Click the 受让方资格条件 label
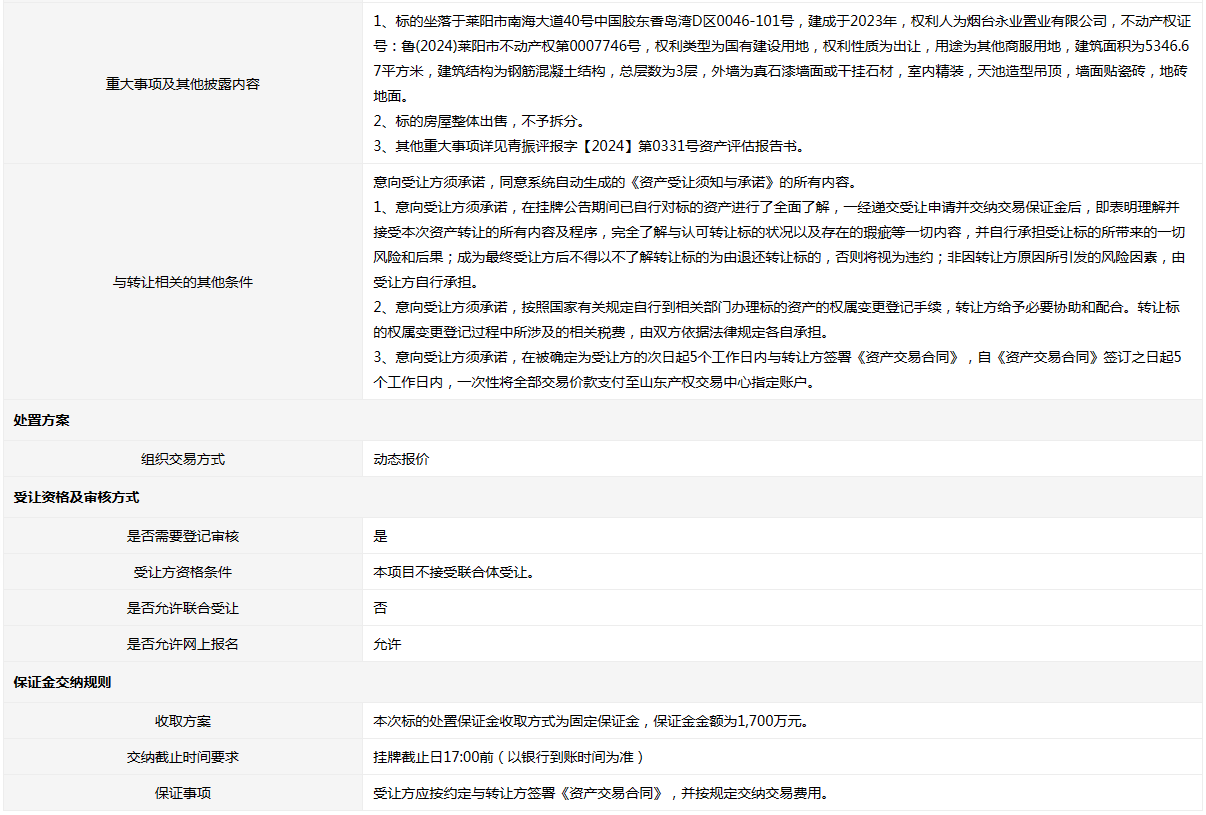The image size is (1206, 815). pos(183,572)
